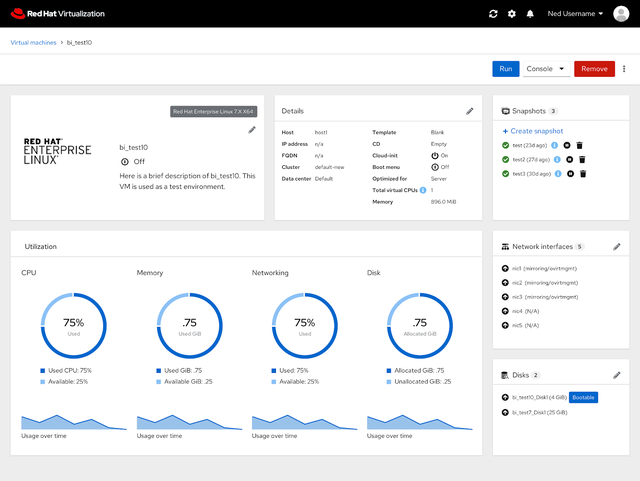
Task: Click the Used CPU: 75% legend swatch
Action: click(42, 371)
